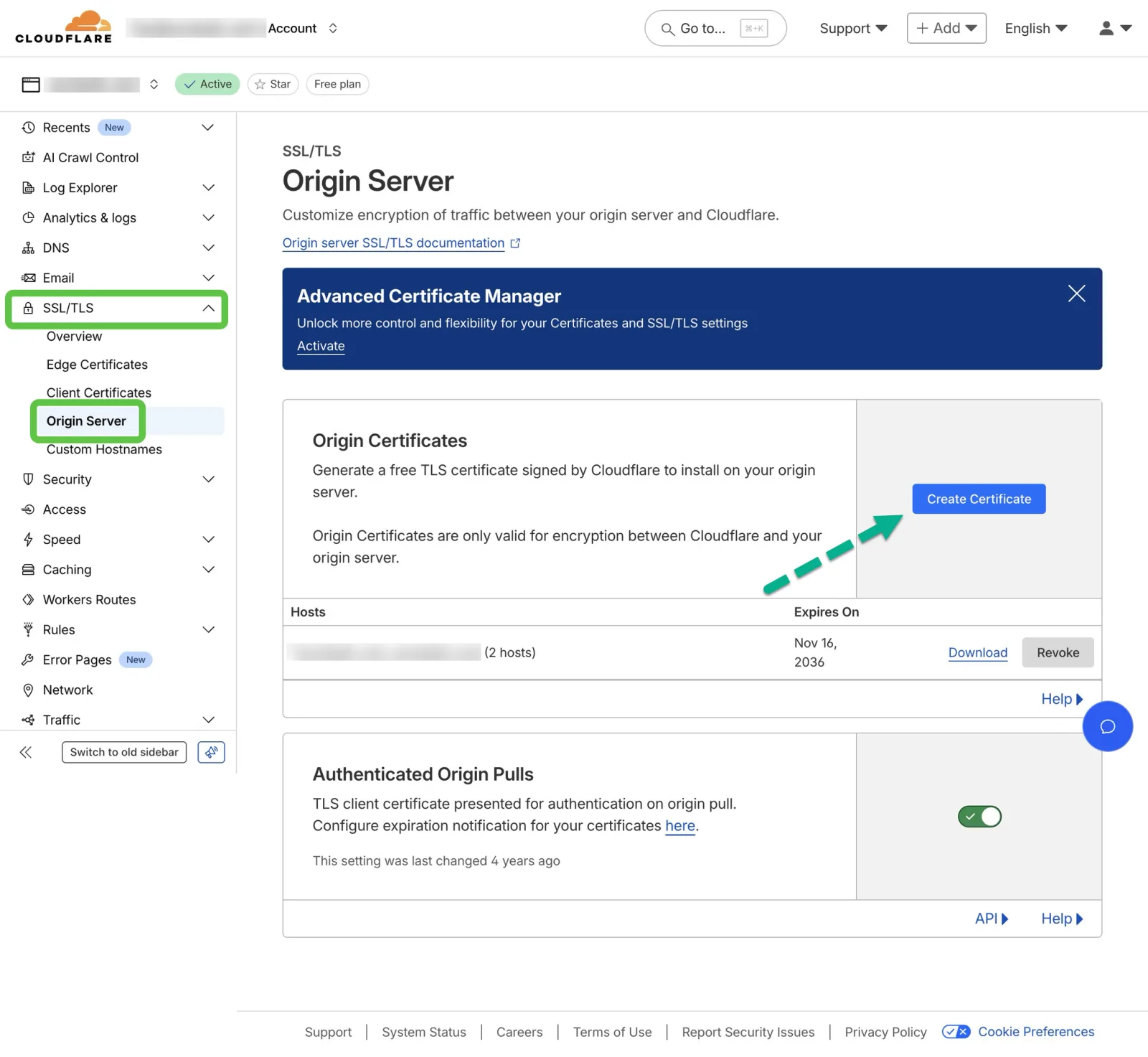
Task: Expand the DNS chevron
Action: [x=208, y=248]
